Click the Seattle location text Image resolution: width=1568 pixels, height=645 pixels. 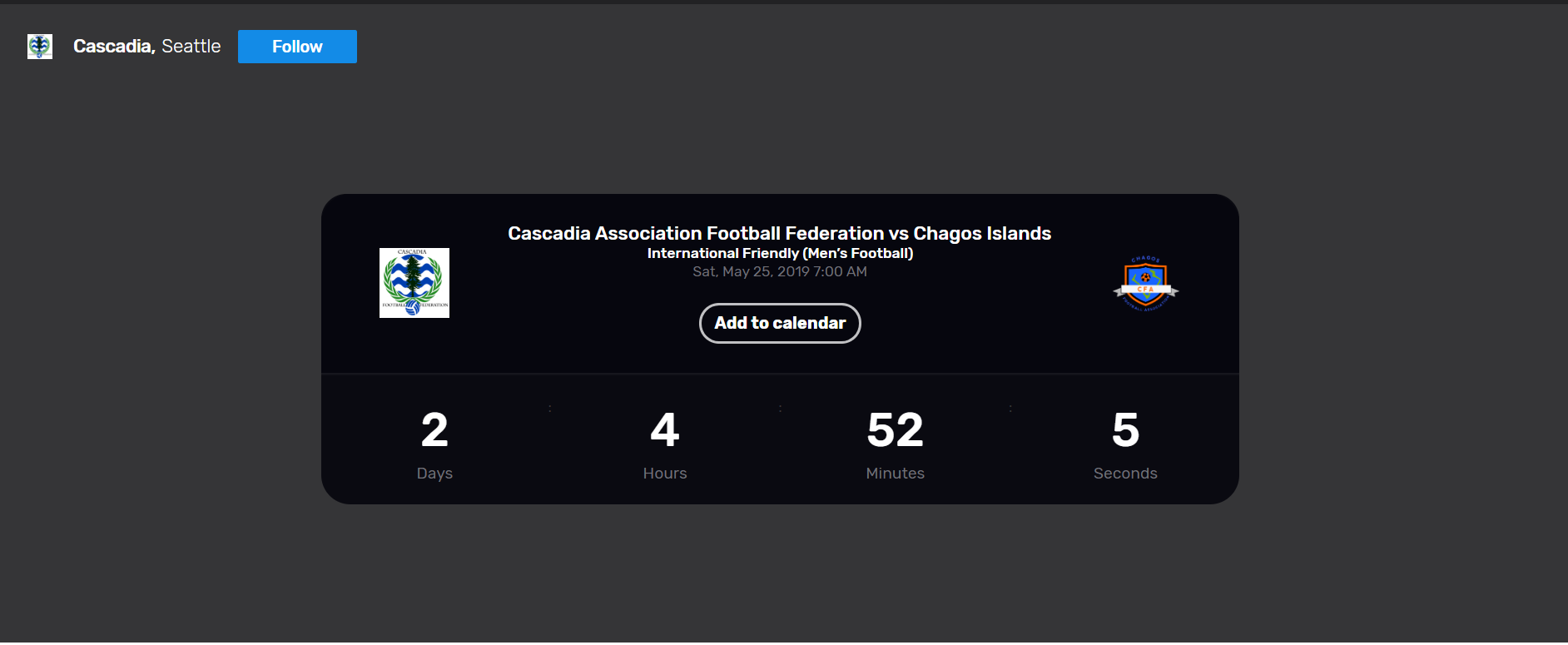click(191, 47)
